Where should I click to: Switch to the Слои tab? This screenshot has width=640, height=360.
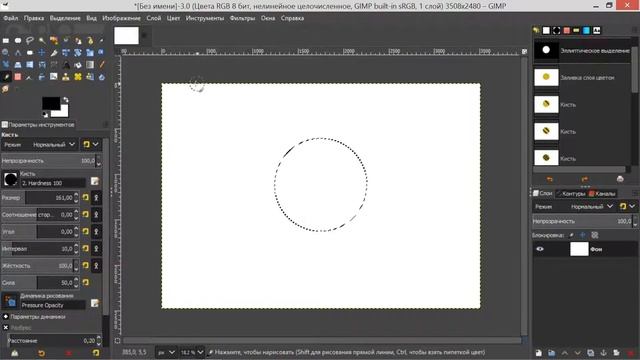pos(542,193)
